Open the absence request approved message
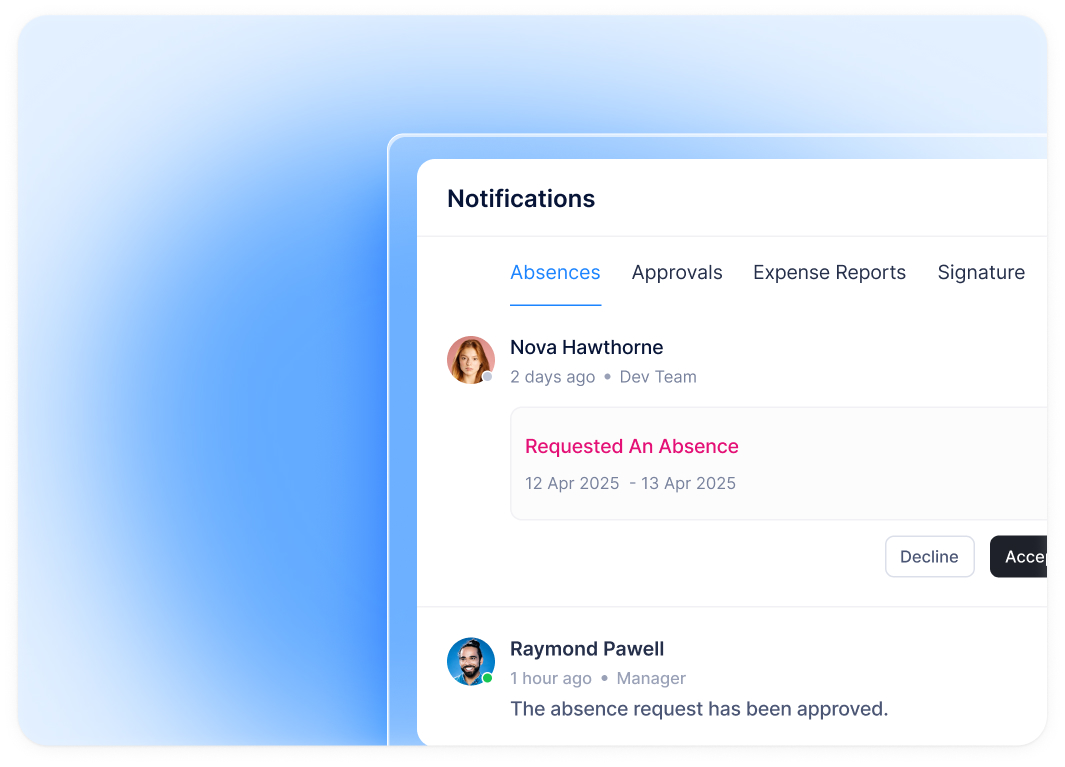Image resolution: width=1065 pixels, height=767 pixels. coord(699,709)
